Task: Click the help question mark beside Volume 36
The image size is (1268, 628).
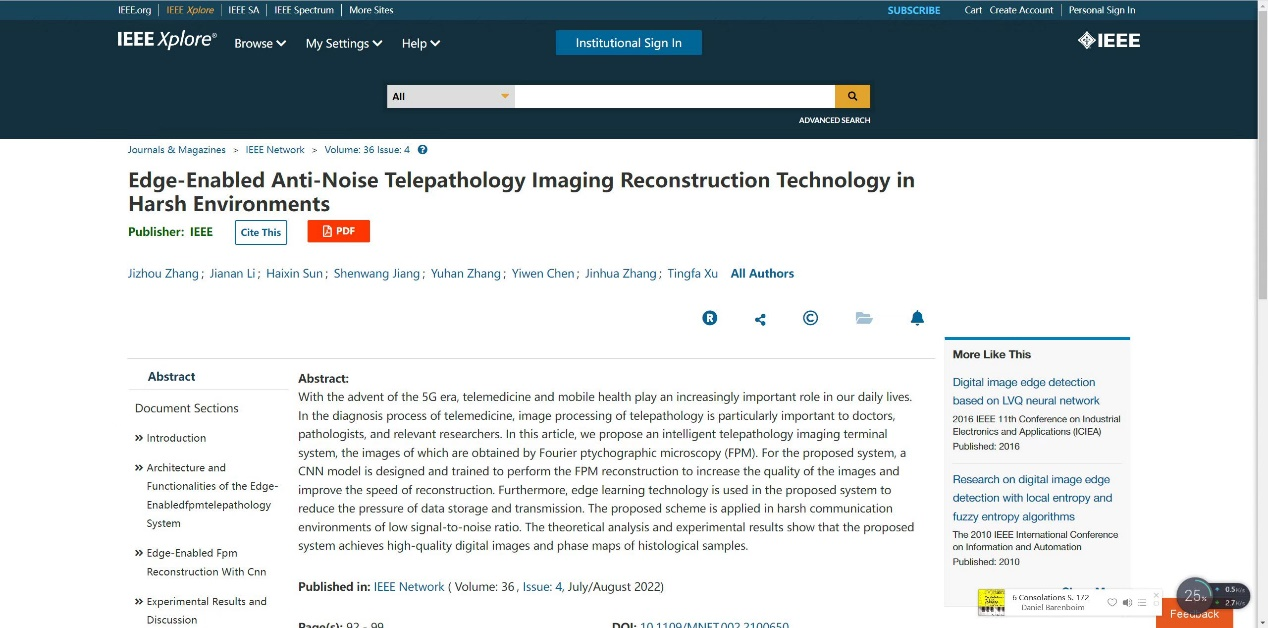Action: (x=422, y=150)
